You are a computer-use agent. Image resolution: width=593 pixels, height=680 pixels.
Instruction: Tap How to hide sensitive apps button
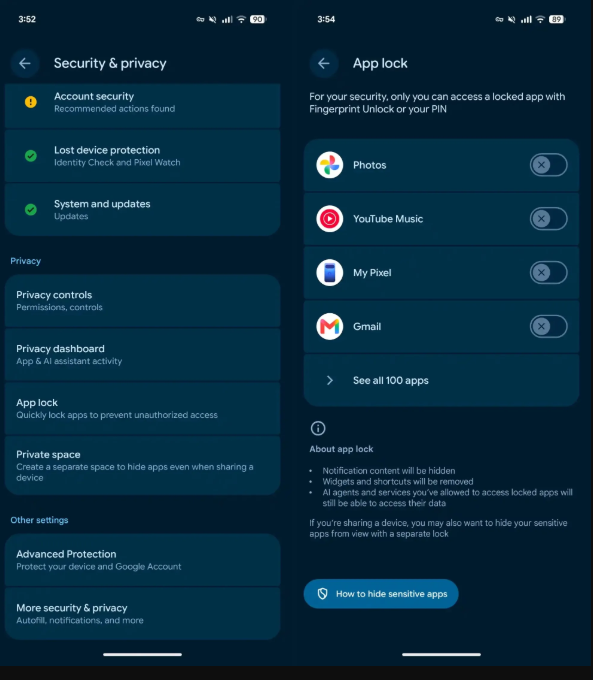click(381, 594)
